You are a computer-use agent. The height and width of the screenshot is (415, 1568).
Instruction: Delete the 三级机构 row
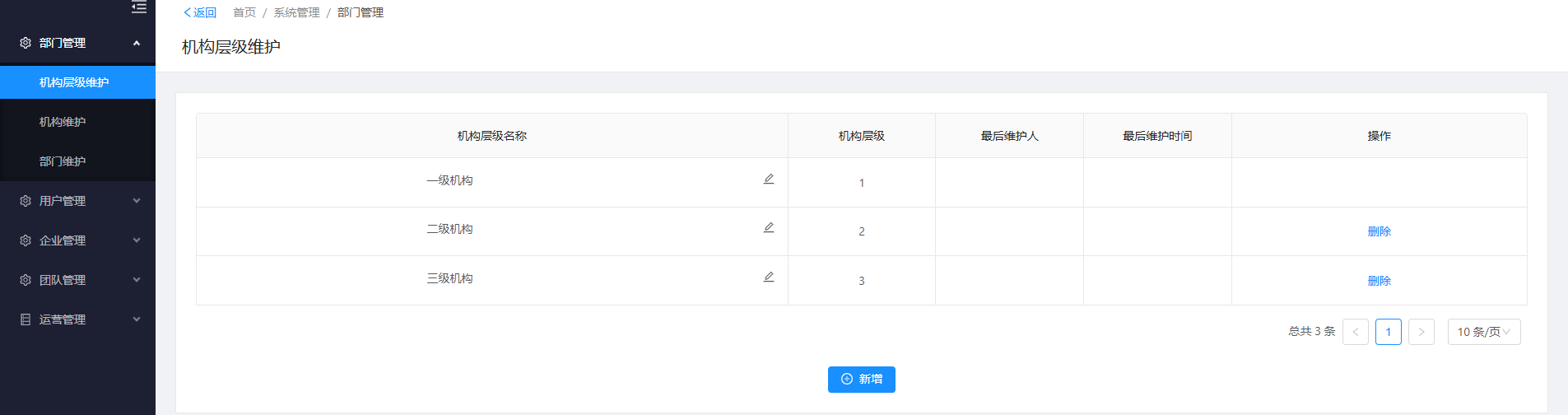[1379, 281]
